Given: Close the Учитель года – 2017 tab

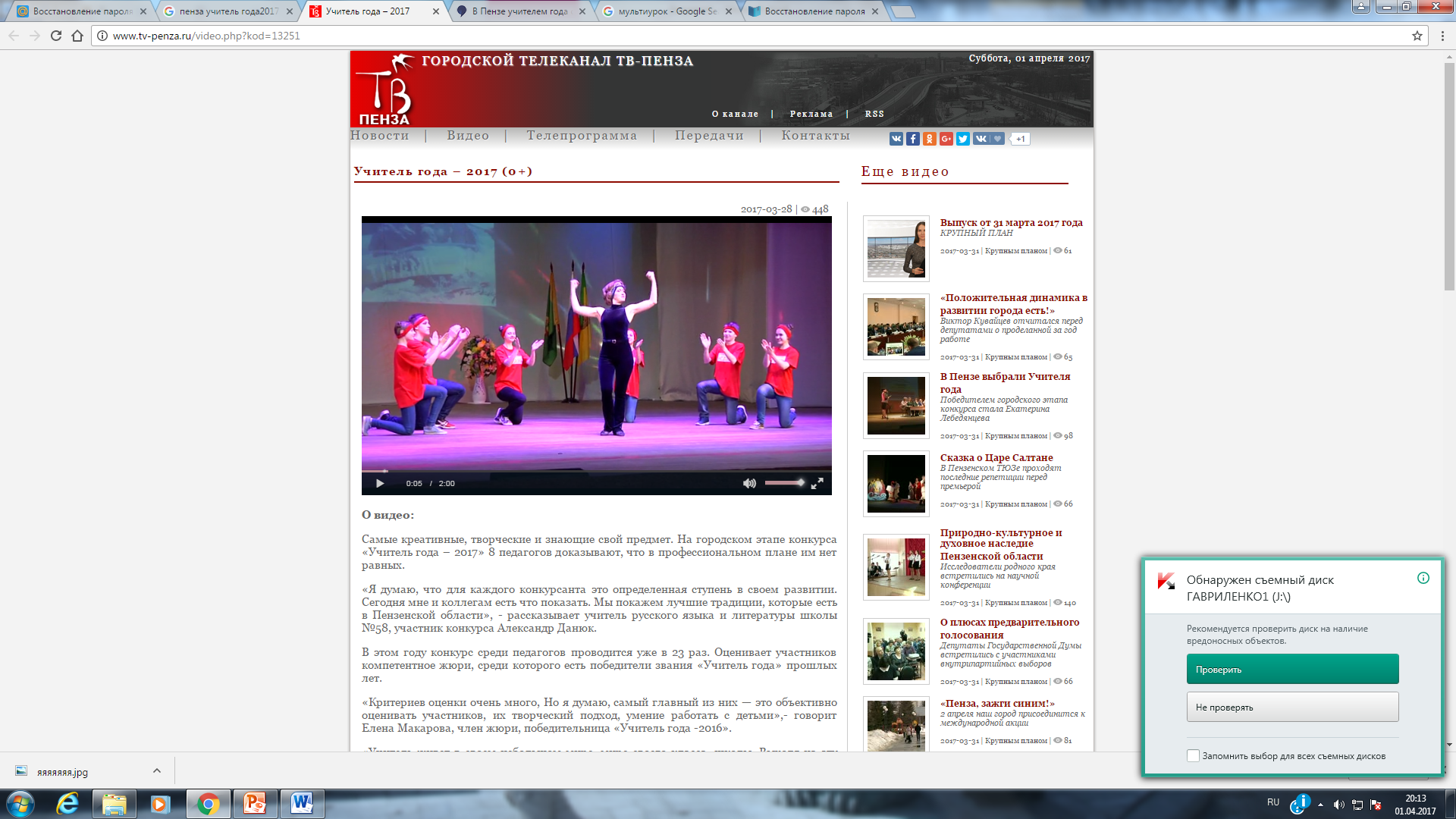Looking at the screenshot, I should point(436,11).
